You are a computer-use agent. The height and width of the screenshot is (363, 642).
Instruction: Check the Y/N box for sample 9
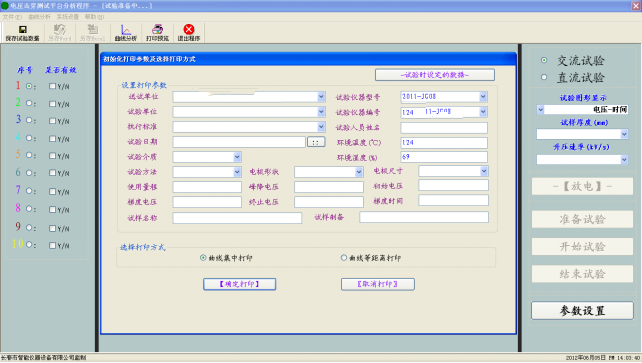pos(52,228)
